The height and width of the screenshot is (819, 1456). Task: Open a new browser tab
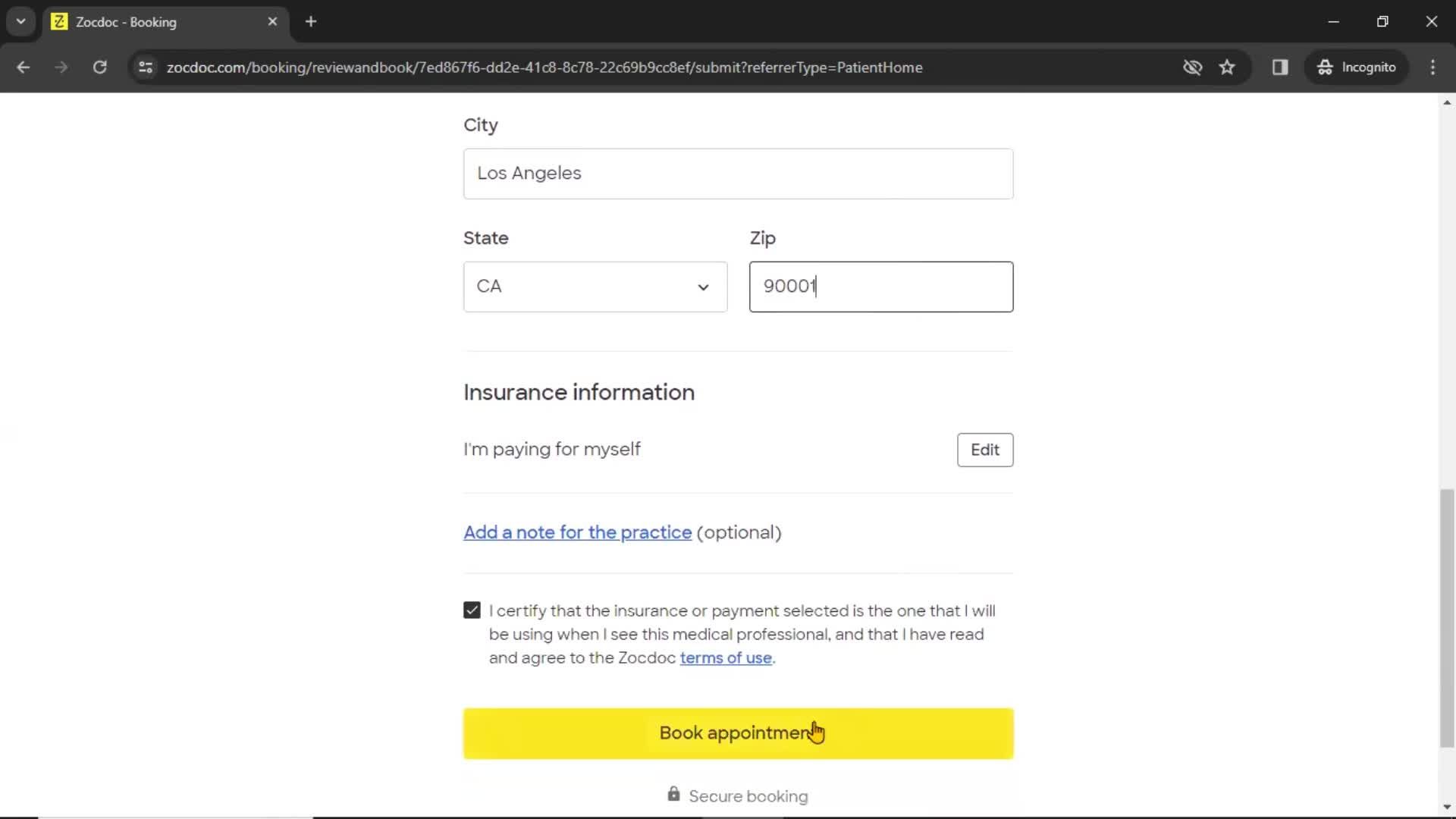311,21
